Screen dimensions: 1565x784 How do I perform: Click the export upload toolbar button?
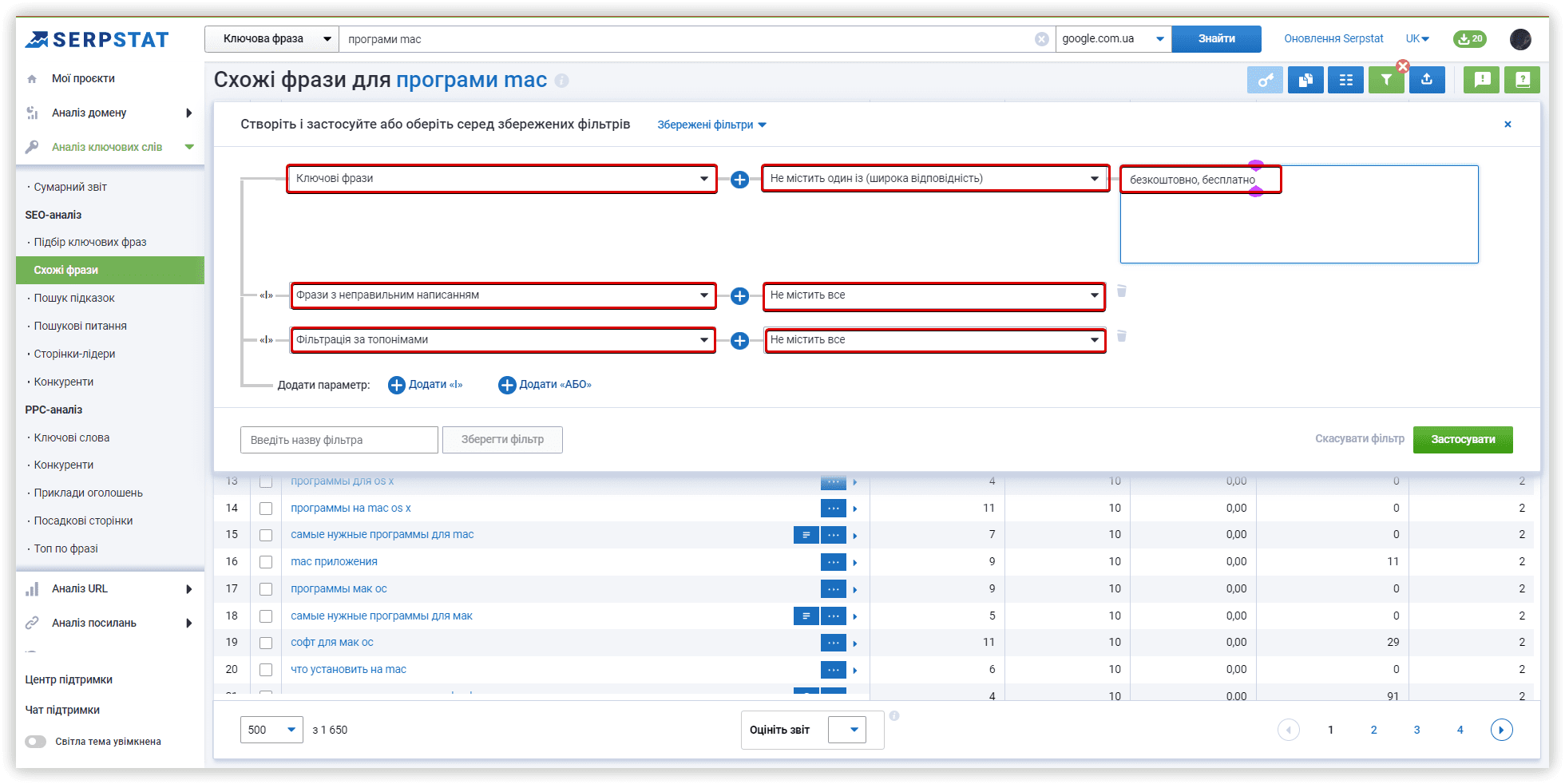1427,80
